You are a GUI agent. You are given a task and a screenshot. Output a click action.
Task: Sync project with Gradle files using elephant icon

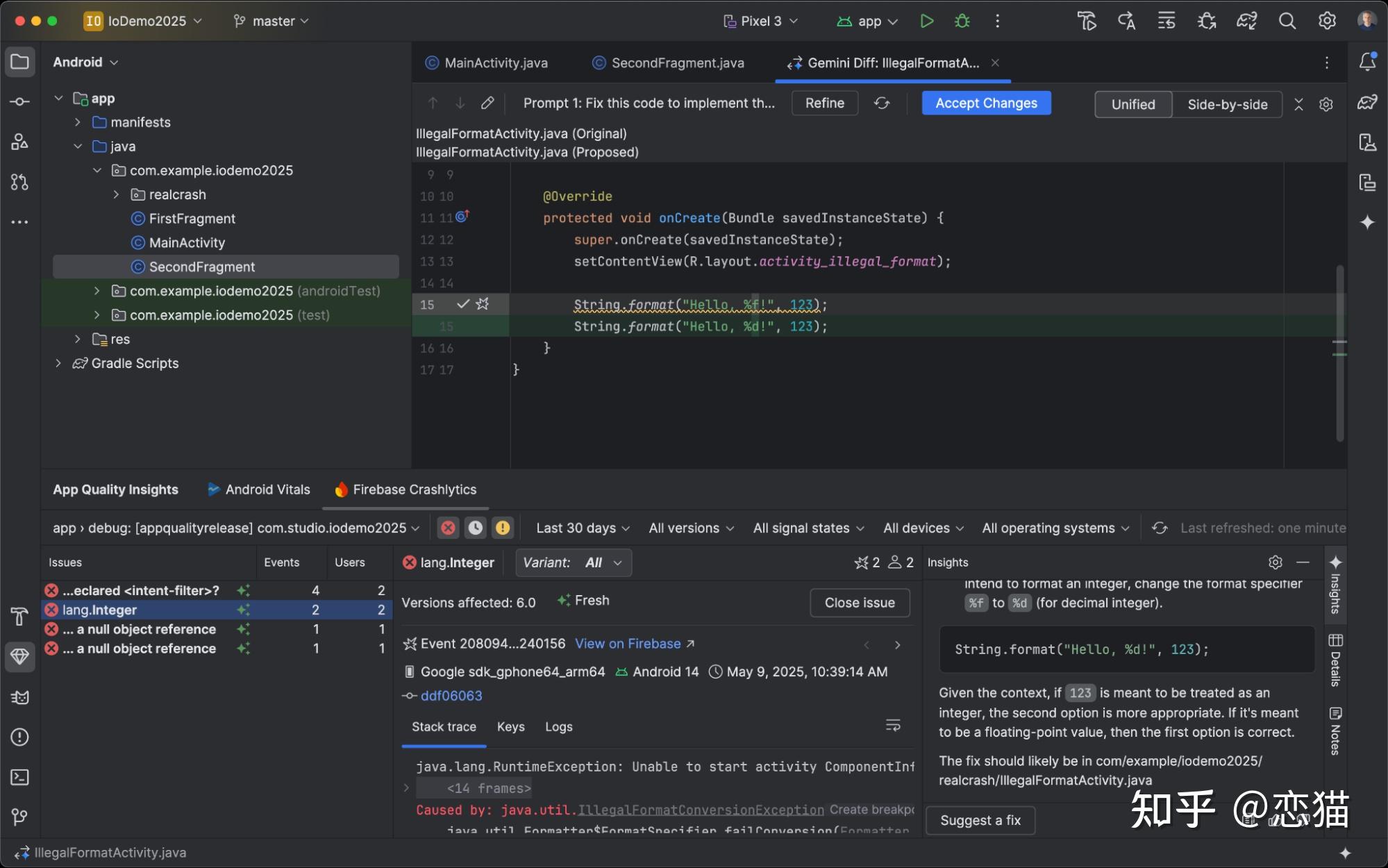[x=1246, y=21]
